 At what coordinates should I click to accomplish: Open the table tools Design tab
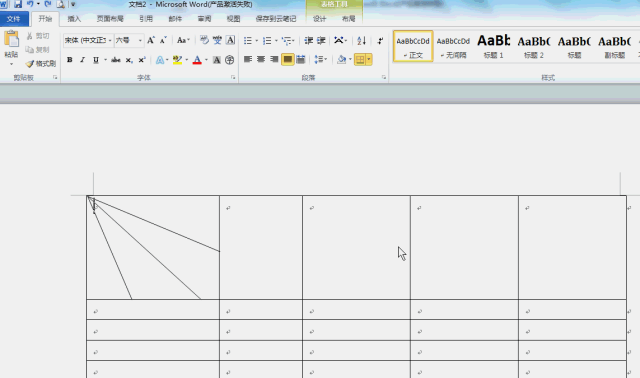(x=320, y=19)
